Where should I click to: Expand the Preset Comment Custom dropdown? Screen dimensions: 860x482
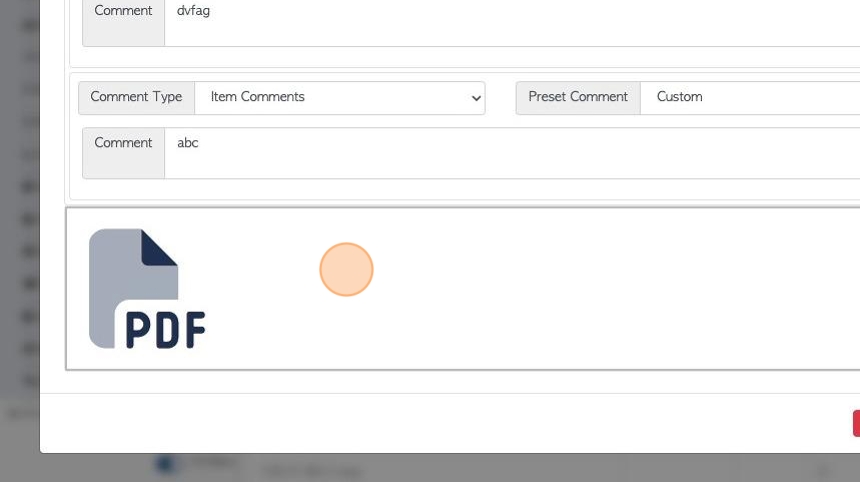[x=750, y=98]
